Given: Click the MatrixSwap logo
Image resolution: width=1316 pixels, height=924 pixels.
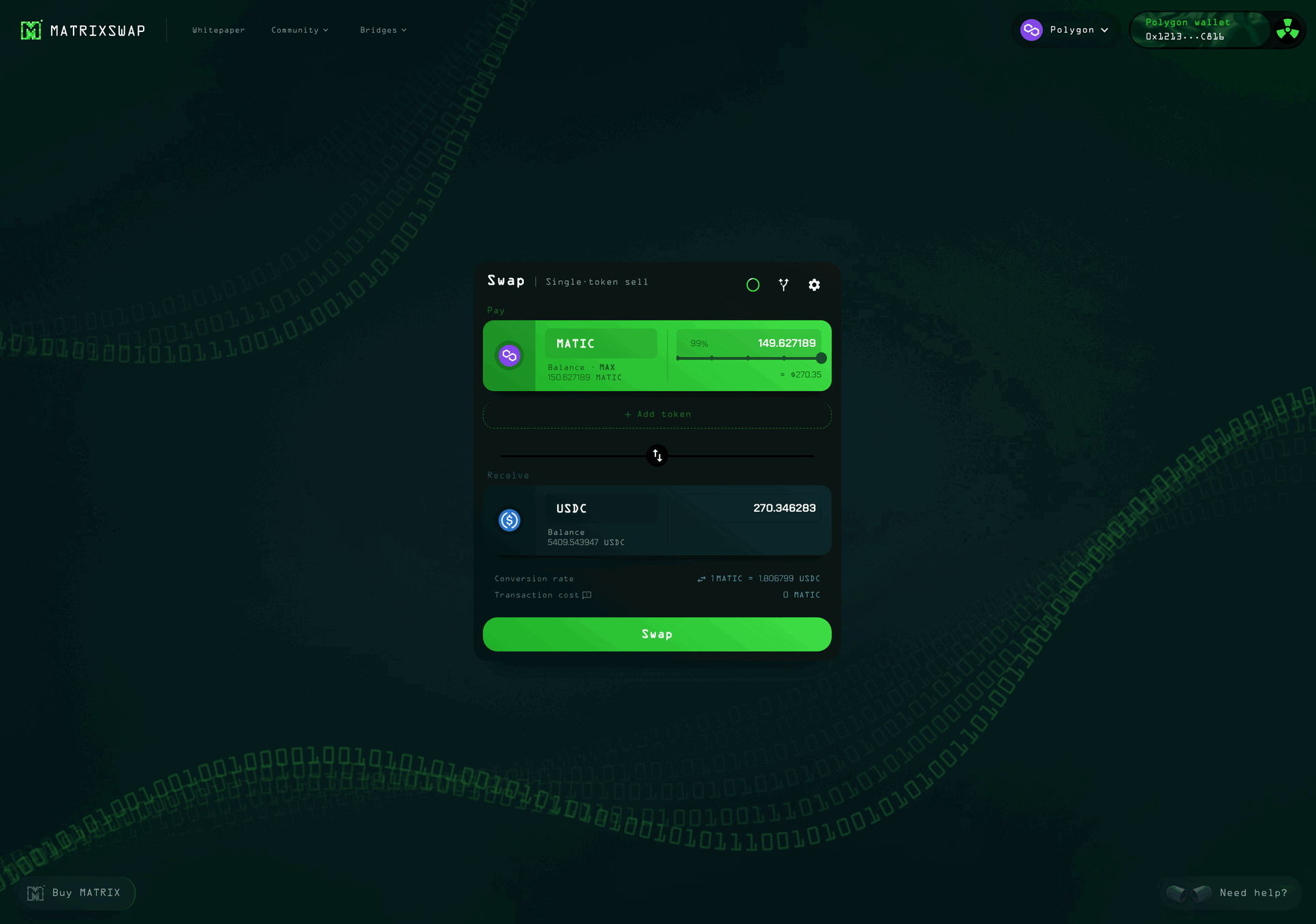Looking at the screenshot, I should pos(83,30).
